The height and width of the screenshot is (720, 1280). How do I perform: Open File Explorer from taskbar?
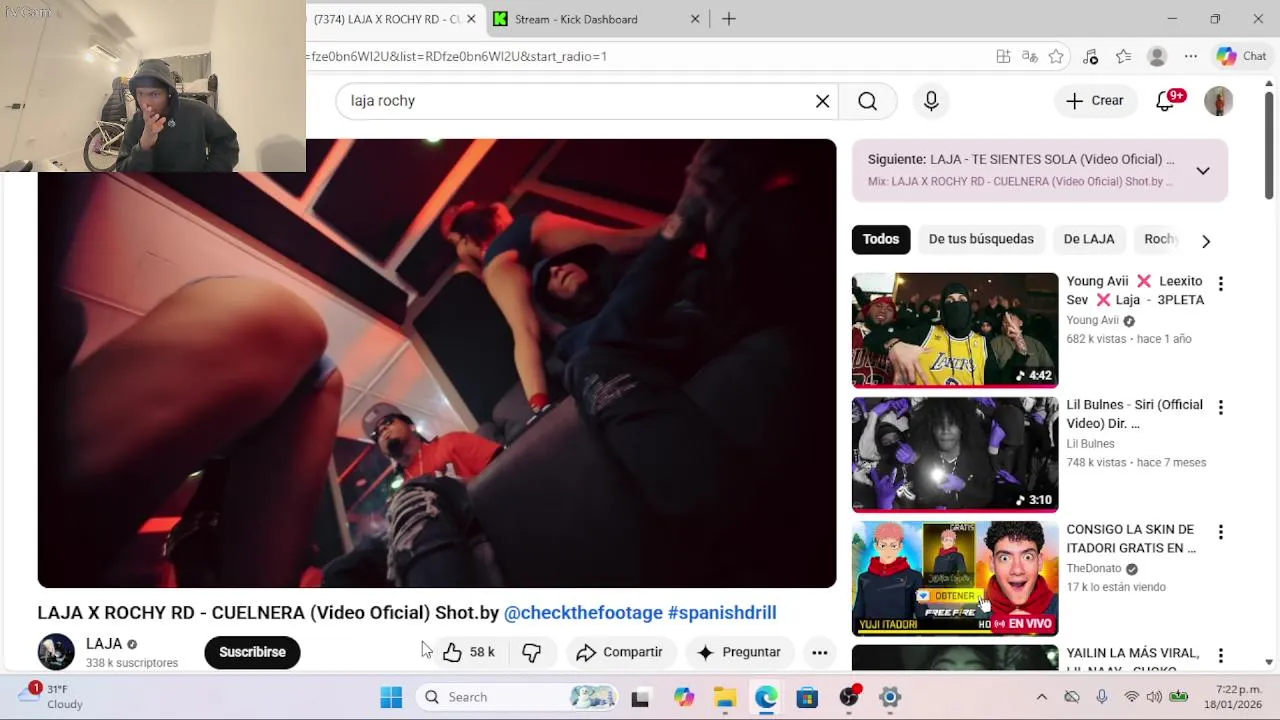(725, 697)
